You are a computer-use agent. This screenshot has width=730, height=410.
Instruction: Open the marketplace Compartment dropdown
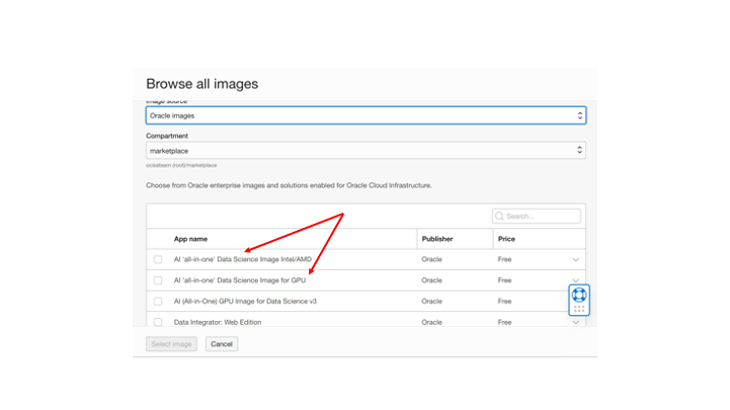(366, 151)
